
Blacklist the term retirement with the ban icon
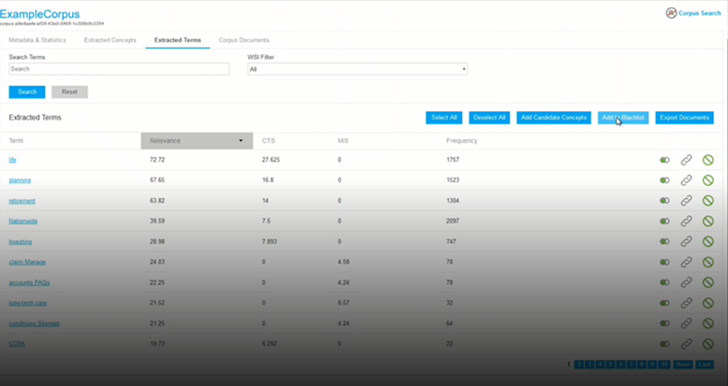(x=708, y=201)
